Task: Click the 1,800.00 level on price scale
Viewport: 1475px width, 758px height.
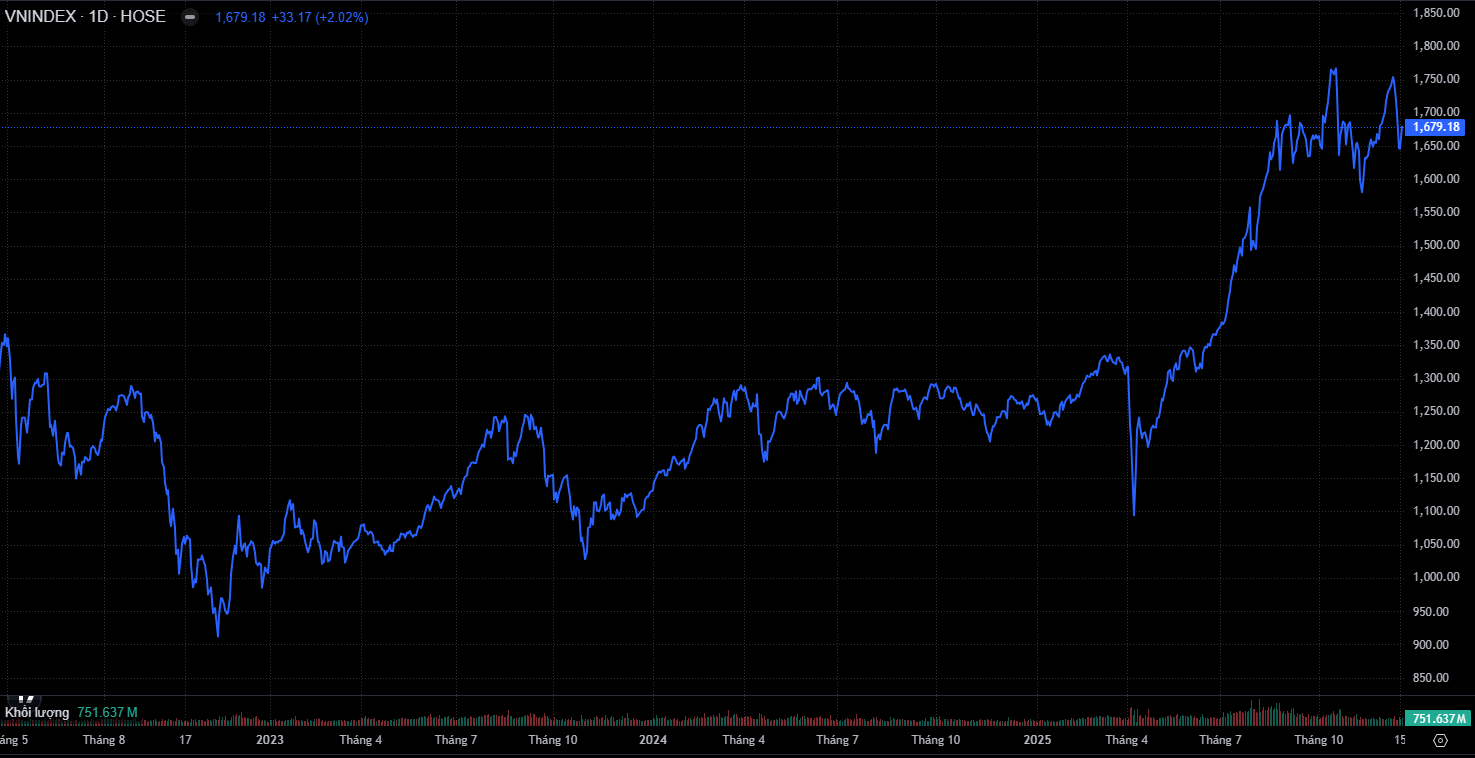Action: (x=1436, y=46)
